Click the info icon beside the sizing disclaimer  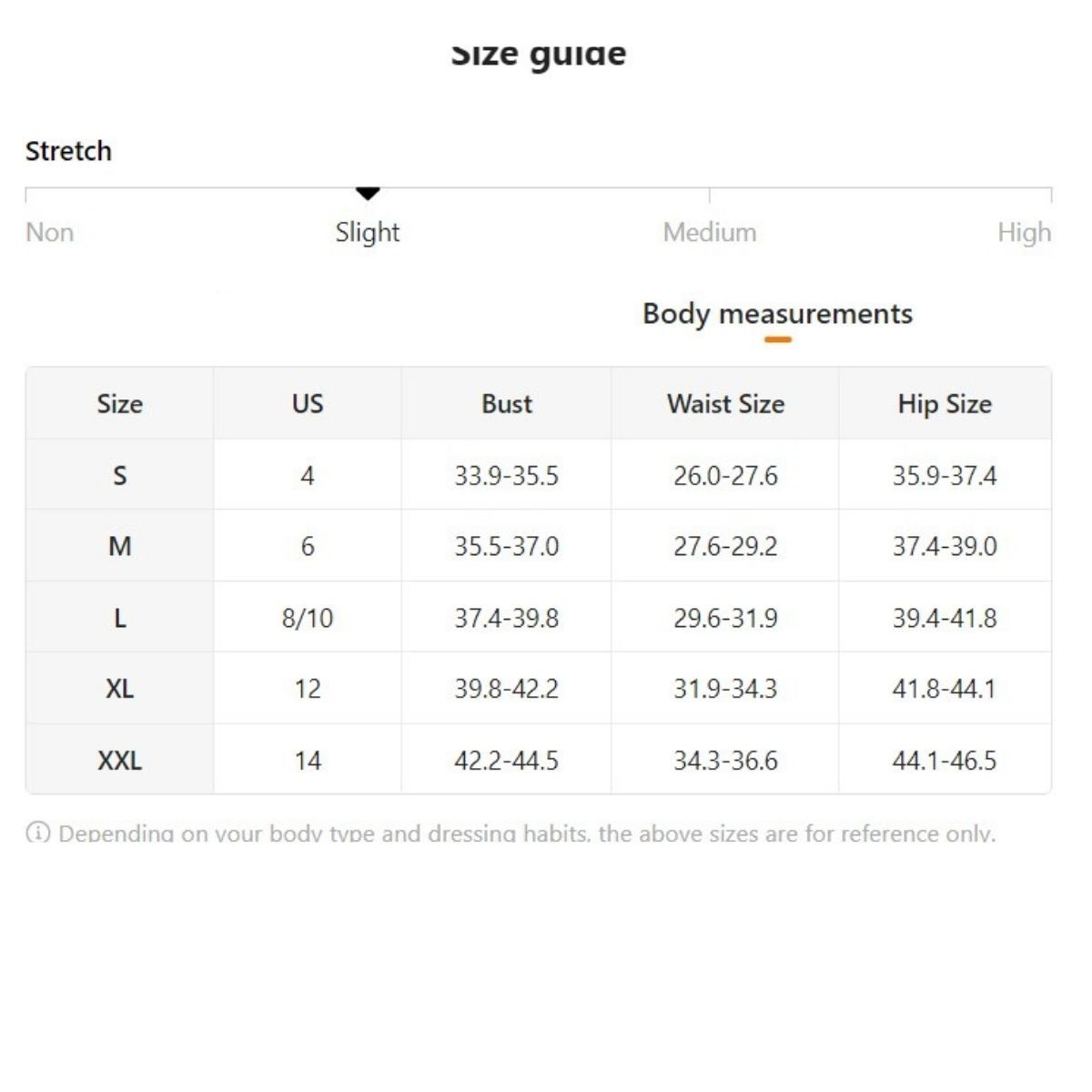[38, 832]
